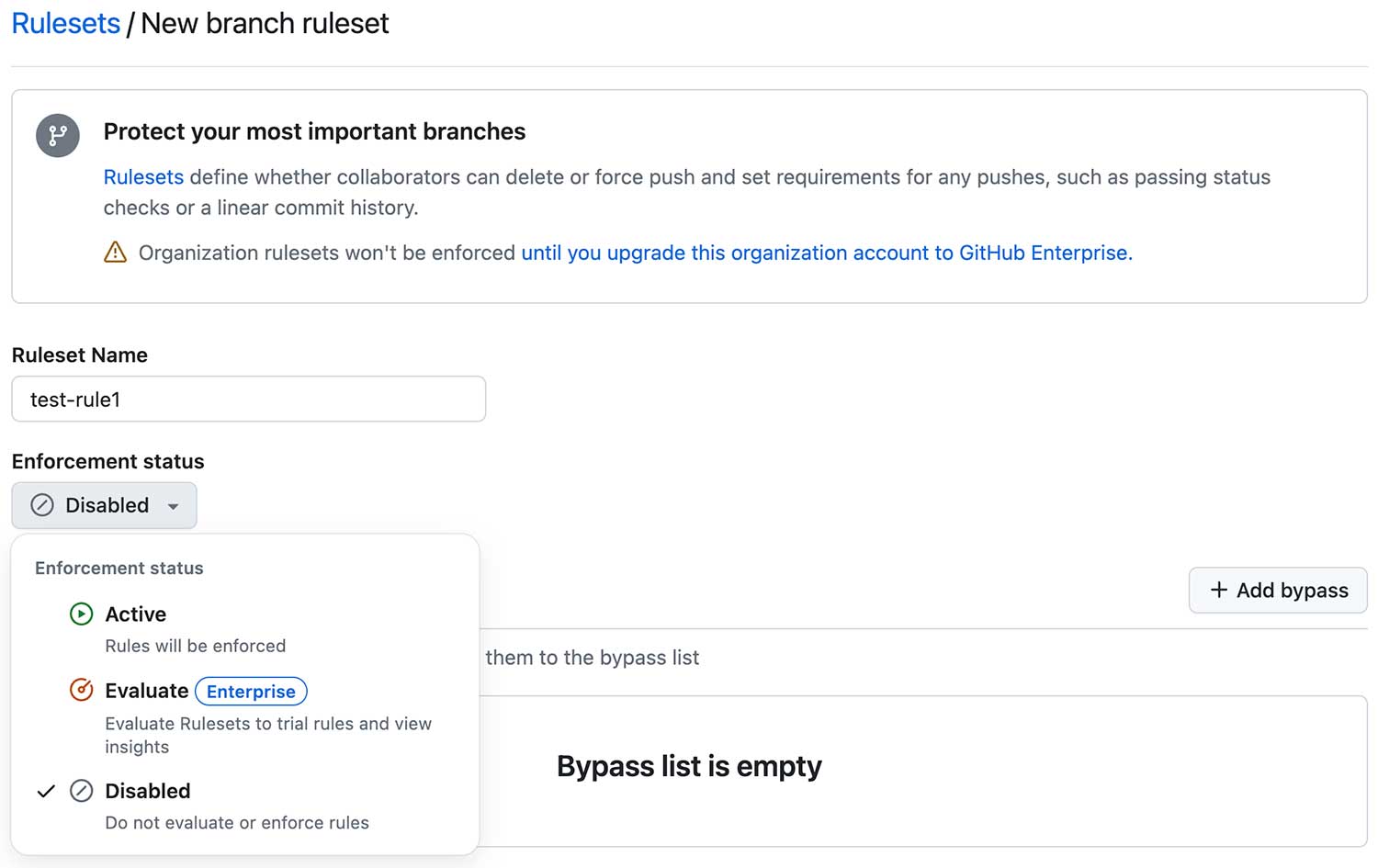Viewport: 1378px width, 868px height.
Task: Open the Rulesets breadcrumb link
Action: 66,23
